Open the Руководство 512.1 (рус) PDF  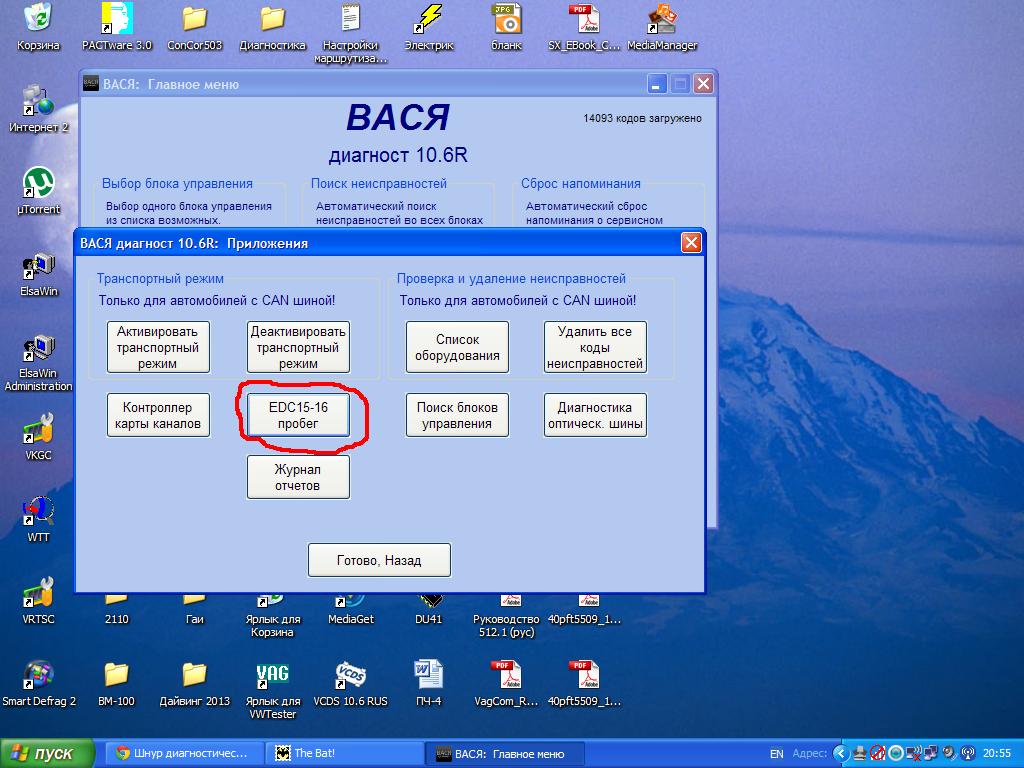pos(507,616)
